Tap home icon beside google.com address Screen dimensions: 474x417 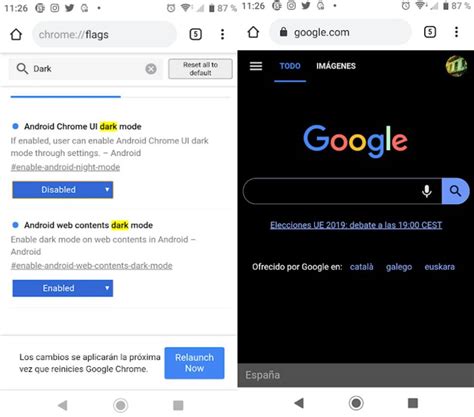(x=253, y=32)
